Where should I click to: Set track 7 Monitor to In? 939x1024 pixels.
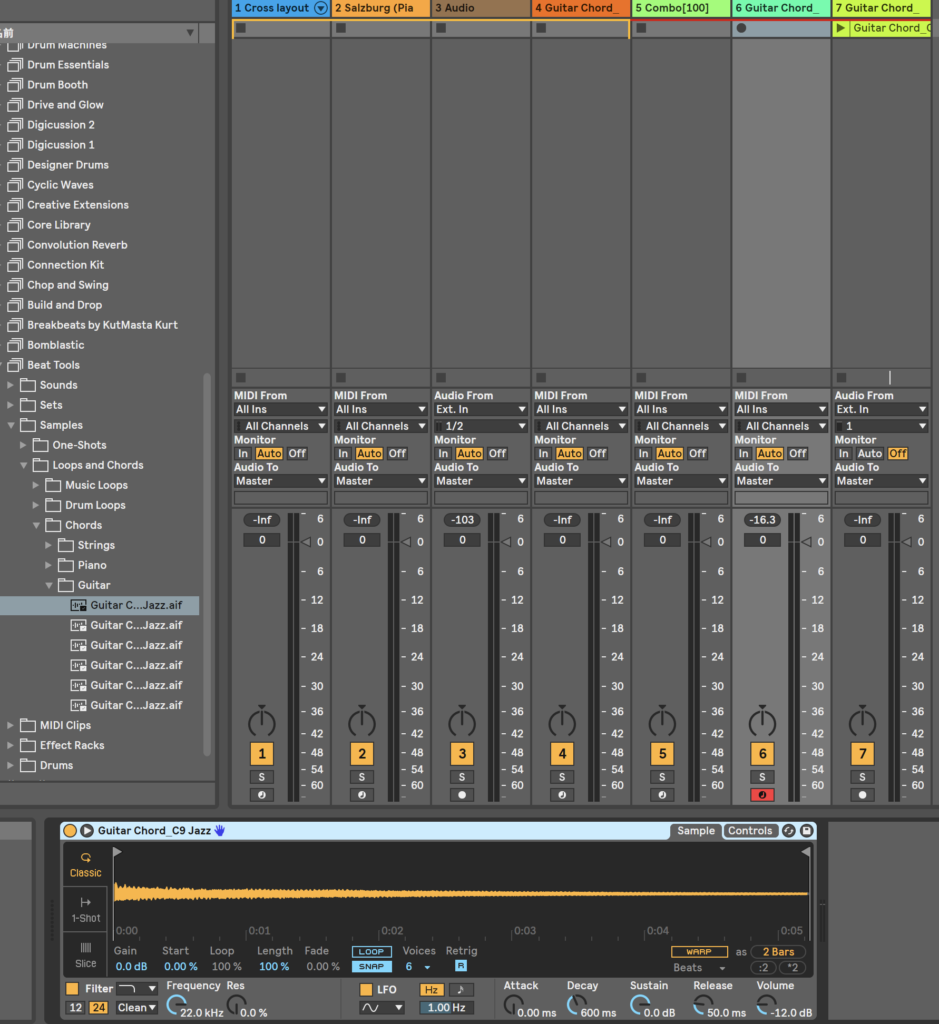coord(843,453)
